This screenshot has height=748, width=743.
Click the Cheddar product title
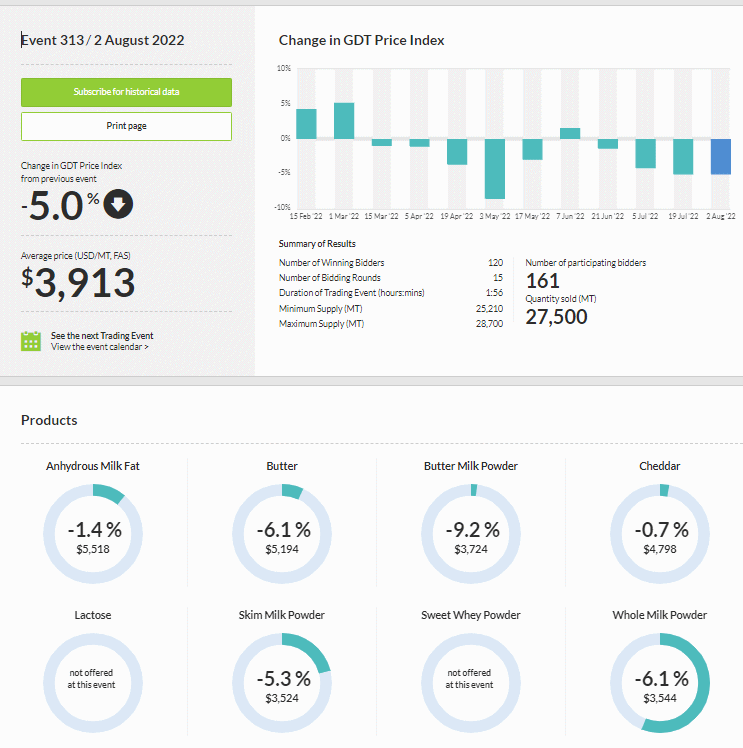coord(660,466)
